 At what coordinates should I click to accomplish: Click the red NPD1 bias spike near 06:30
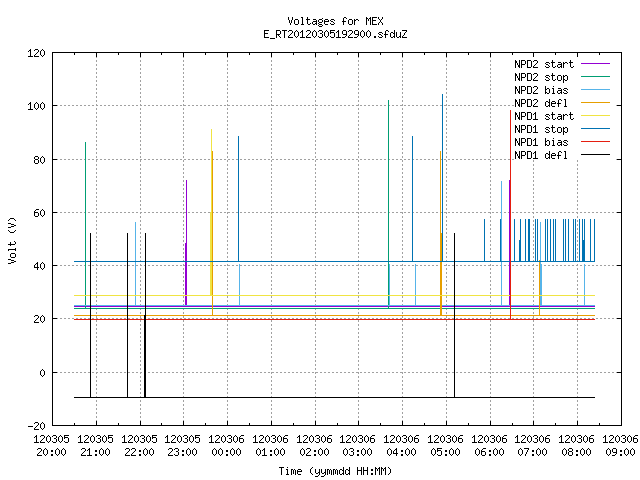coord(510,214)
